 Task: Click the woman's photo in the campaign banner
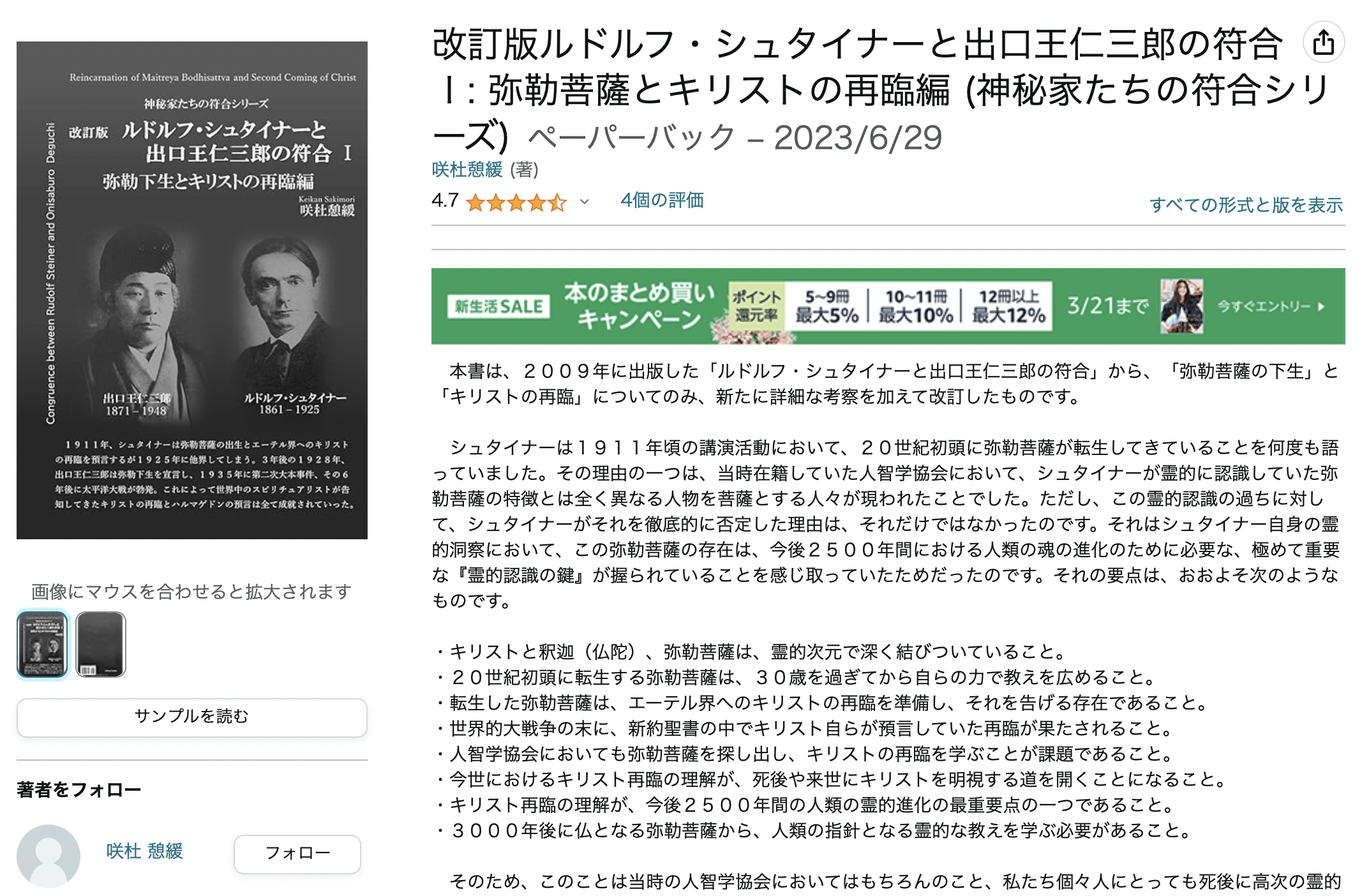point(1182,306)
